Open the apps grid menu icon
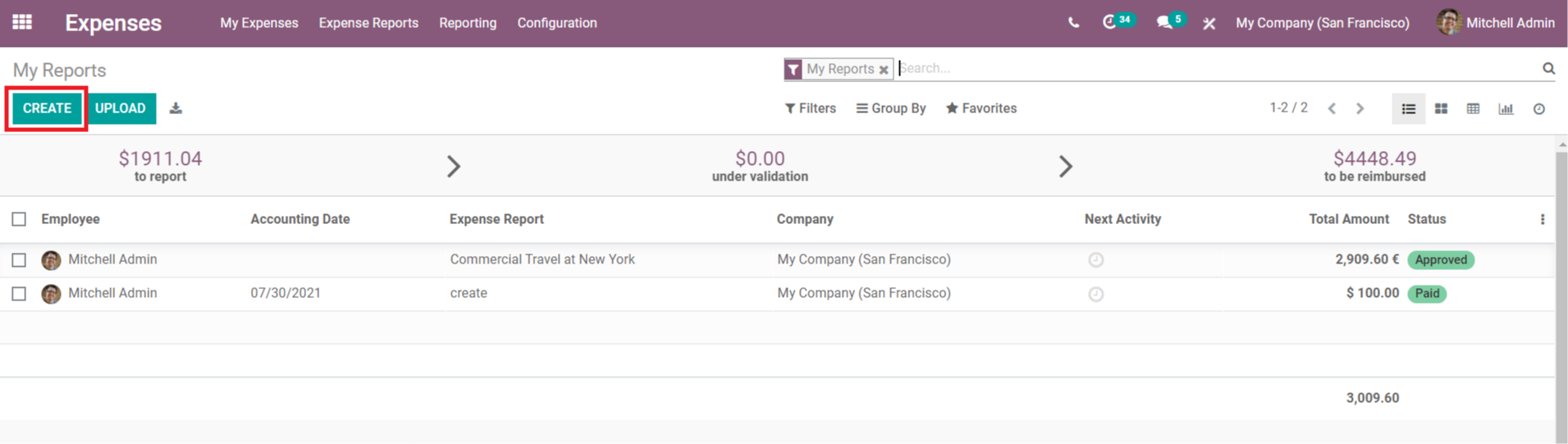 tap(22, 22)
